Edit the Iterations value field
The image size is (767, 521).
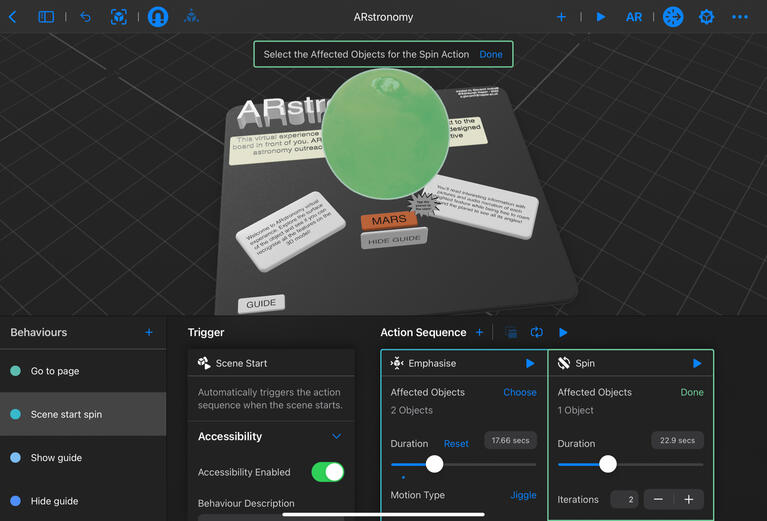[x=624, y=499]
